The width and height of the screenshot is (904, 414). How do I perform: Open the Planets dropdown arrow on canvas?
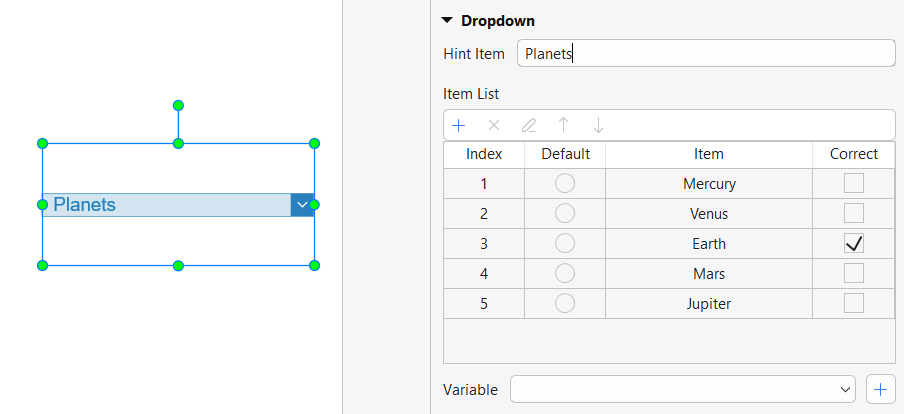(302, 205)
